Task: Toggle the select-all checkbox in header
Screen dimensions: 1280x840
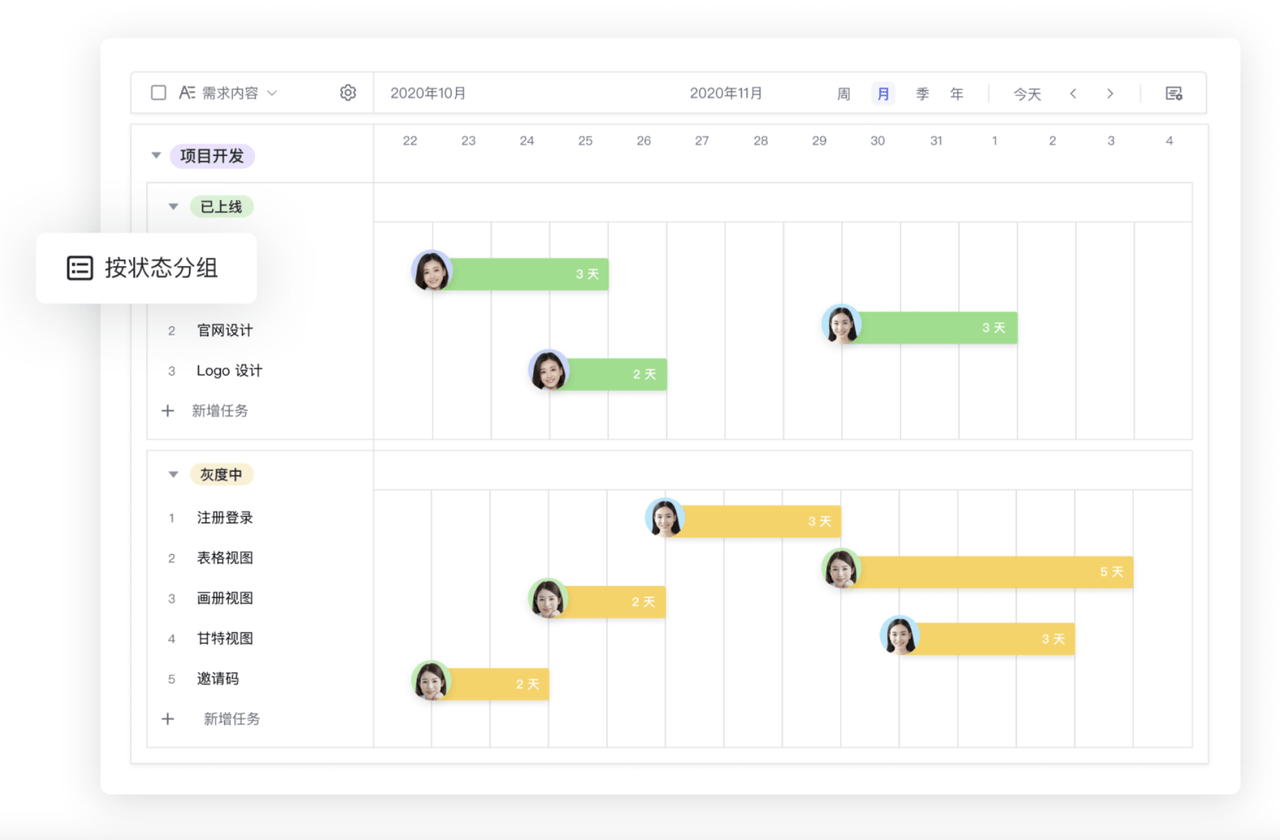Action: [158, 93]
